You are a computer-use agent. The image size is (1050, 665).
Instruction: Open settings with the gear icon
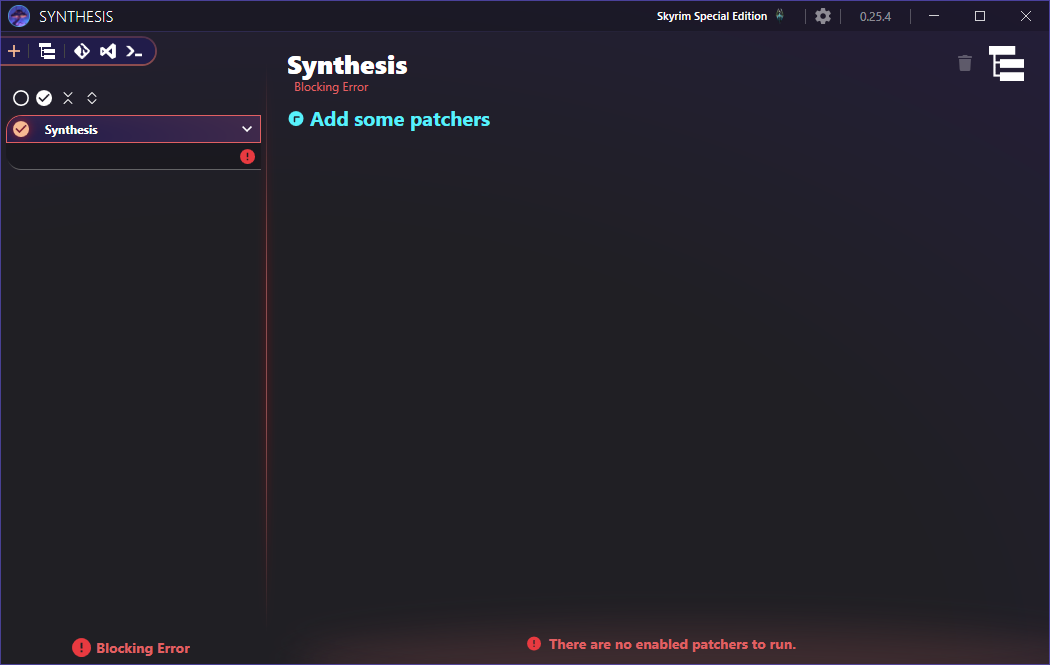click(x=823, y=16)
